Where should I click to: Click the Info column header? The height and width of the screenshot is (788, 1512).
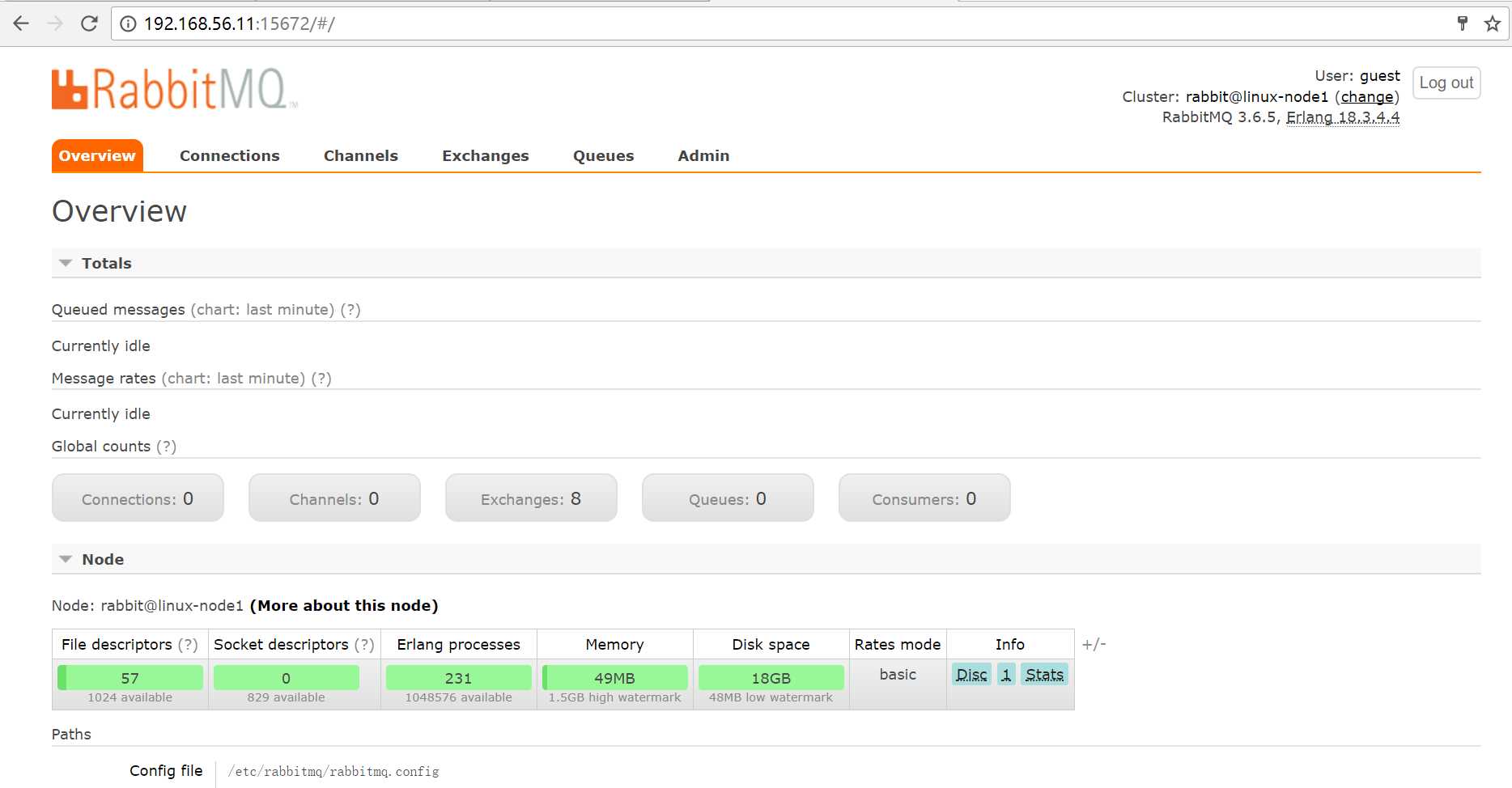coord(1010,645)
